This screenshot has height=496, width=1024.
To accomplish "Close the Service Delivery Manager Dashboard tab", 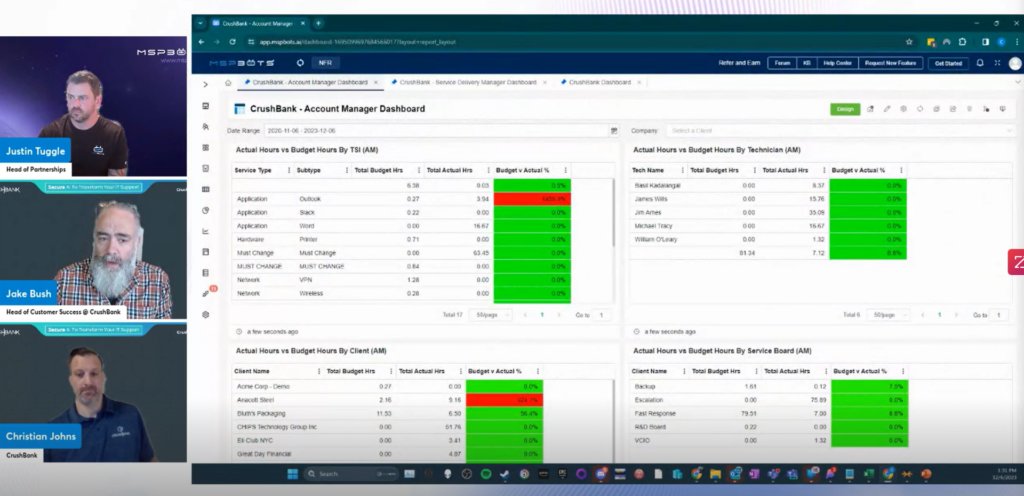I will tap(545, 82).
